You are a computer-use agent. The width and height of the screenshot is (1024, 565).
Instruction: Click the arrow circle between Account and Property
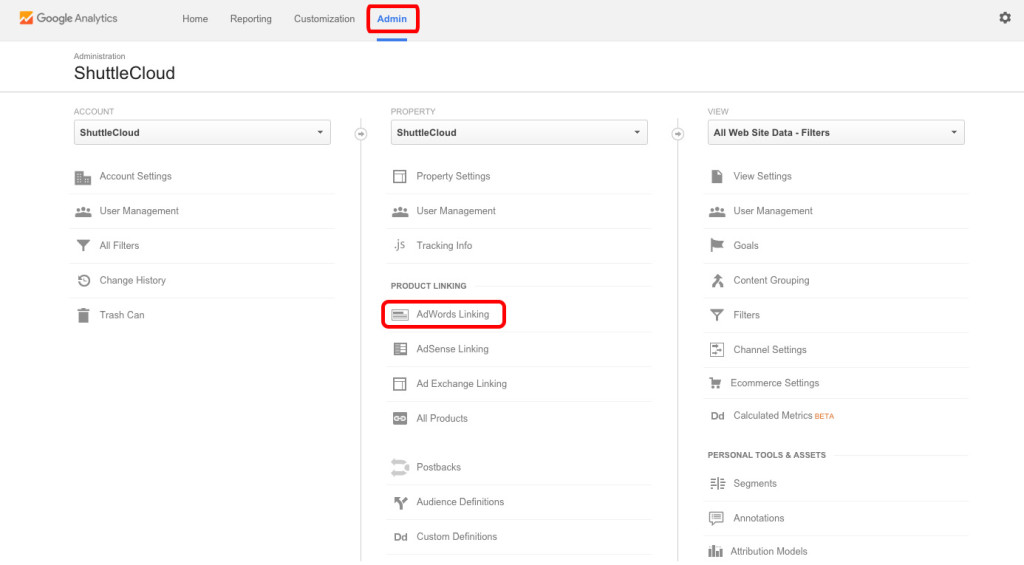[360, 134]
